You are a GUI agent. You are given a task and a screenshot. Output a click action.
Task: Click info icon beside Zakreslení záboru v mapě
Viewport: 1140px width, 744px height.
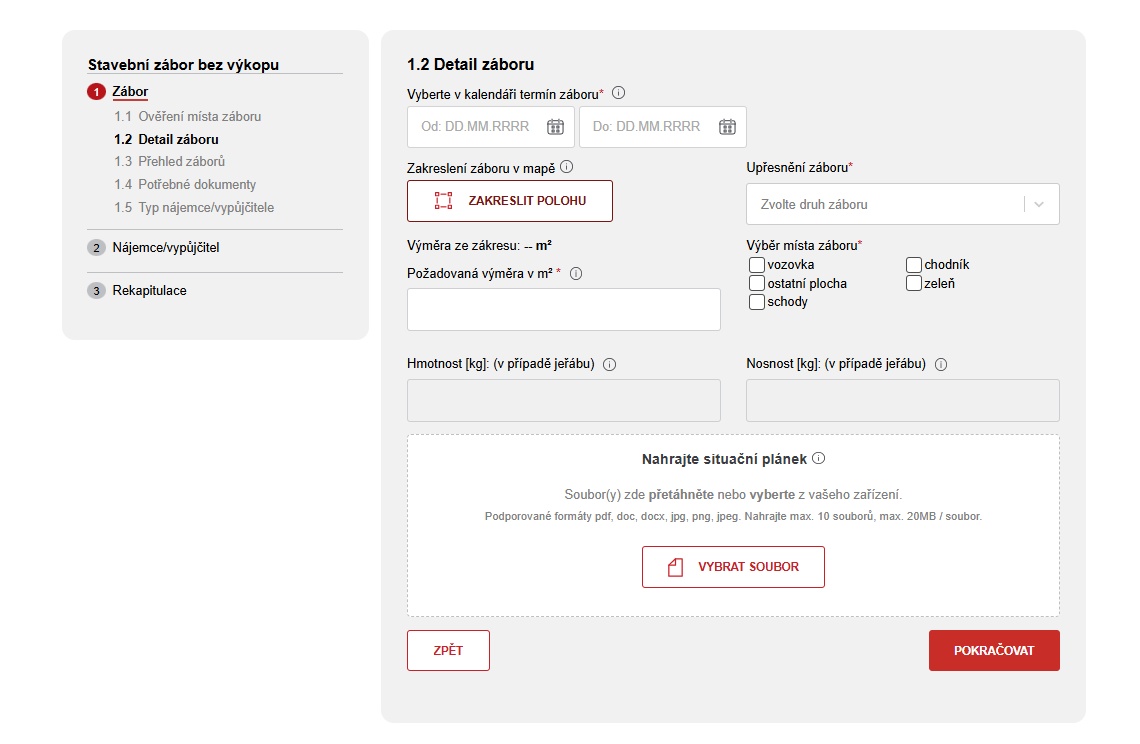coord(567,167)
